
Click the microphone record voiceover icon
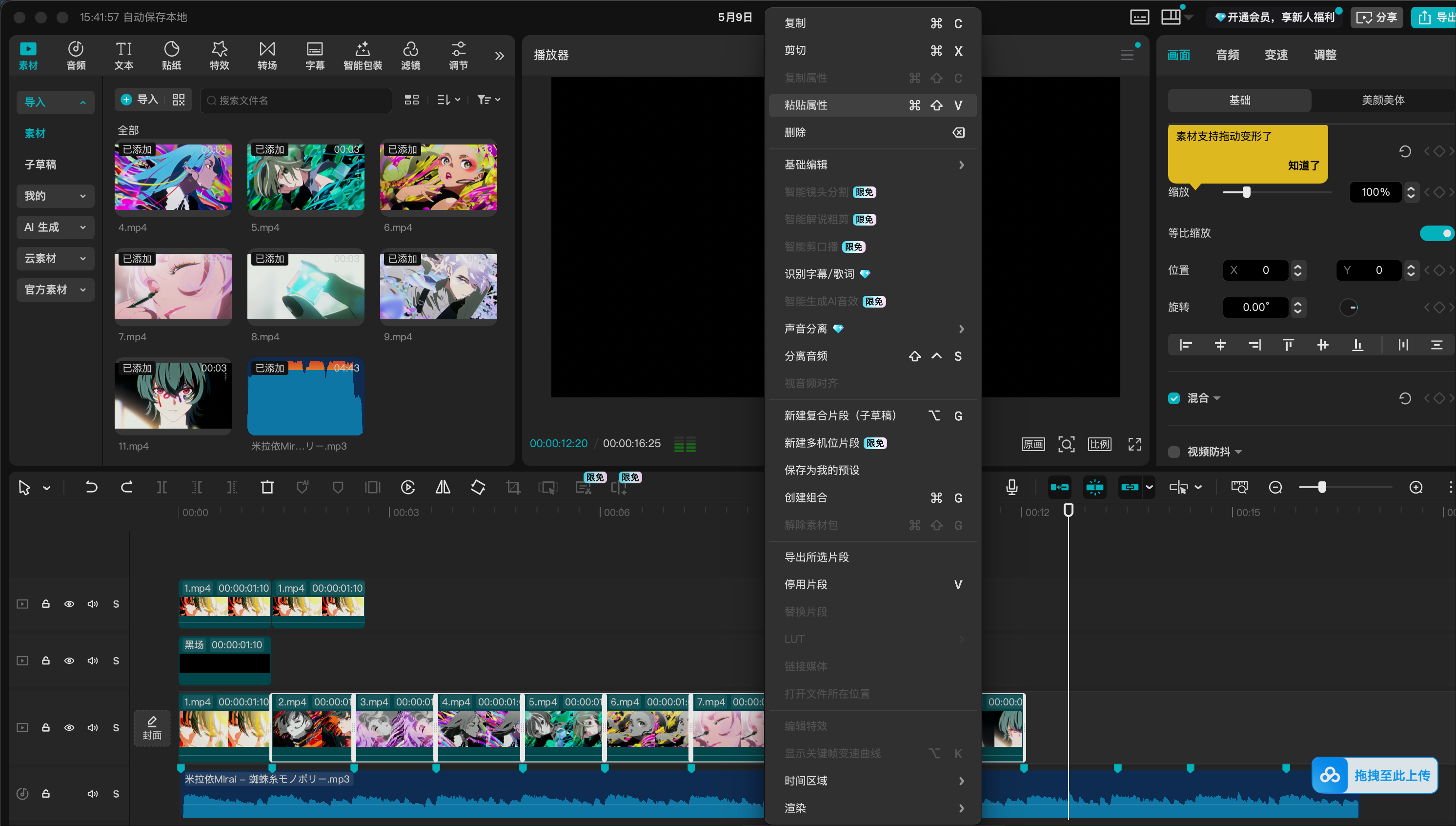click(1012, 487)
